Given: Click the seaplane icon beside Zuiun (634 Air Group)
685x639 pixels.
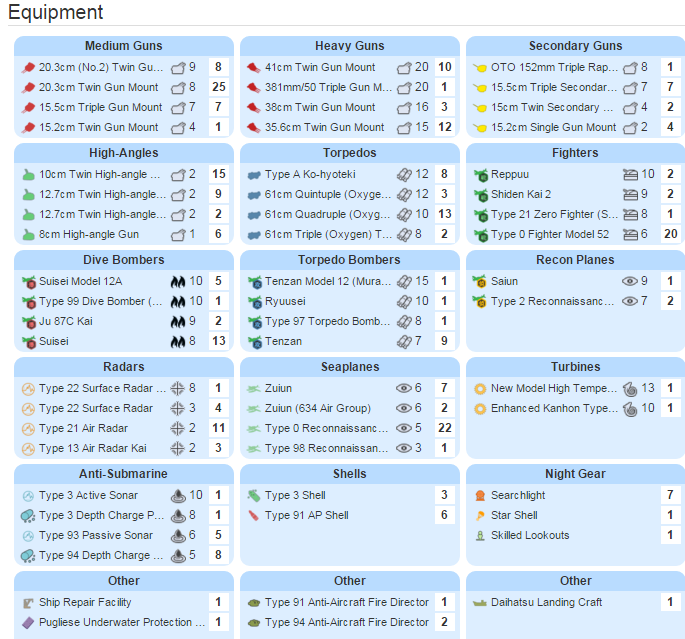Looking at the screenshot, I should [x=254, y=409].
